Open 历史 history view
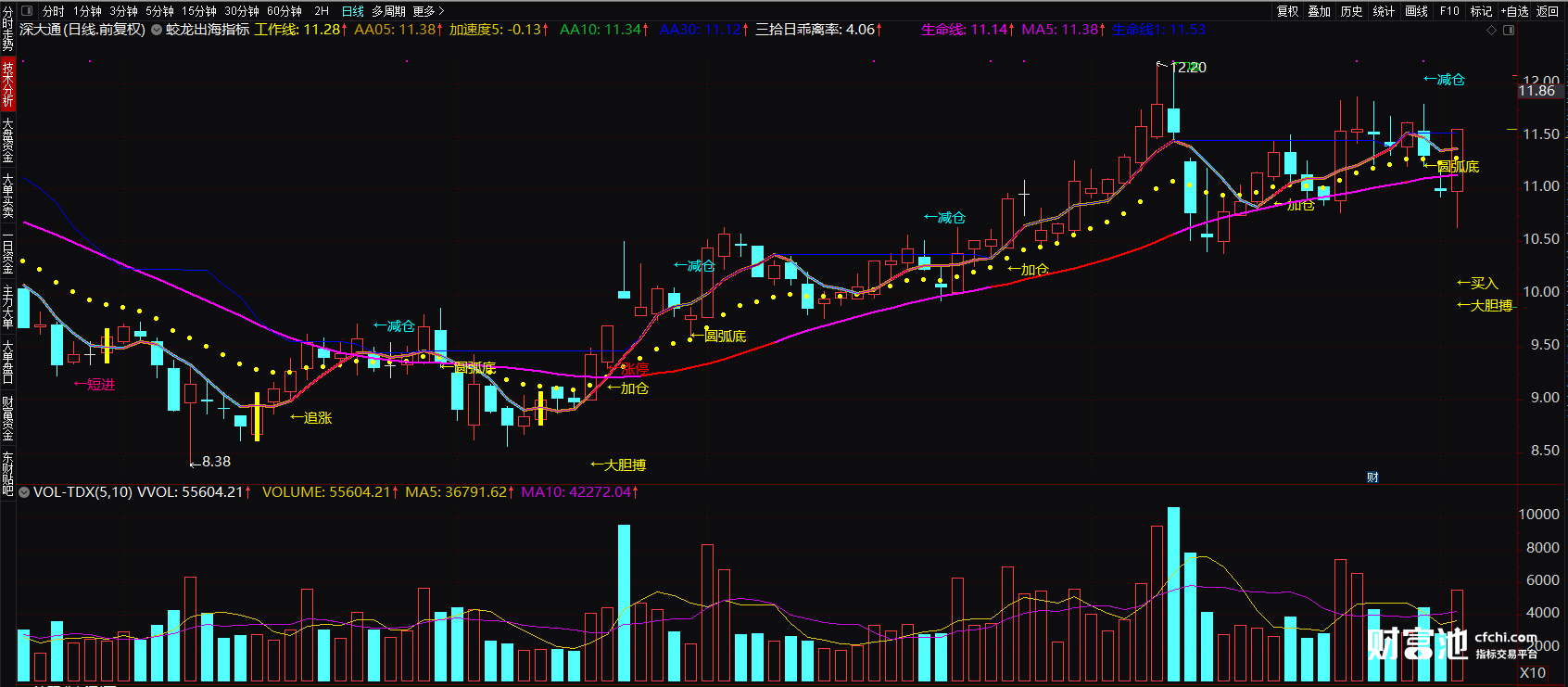This screenshot has width=1568, height=687. click(1351, 11)
